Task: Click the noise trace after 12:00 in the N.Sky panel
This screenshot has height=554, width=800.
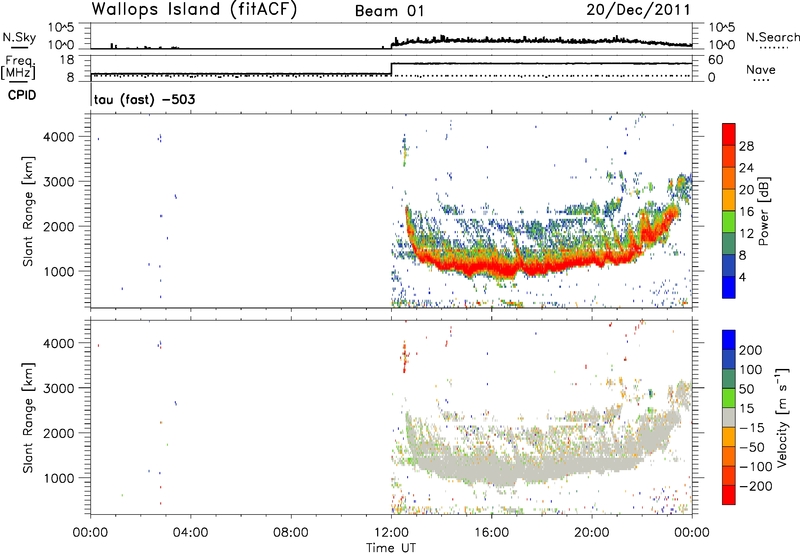Action: [x=541, y=41]
